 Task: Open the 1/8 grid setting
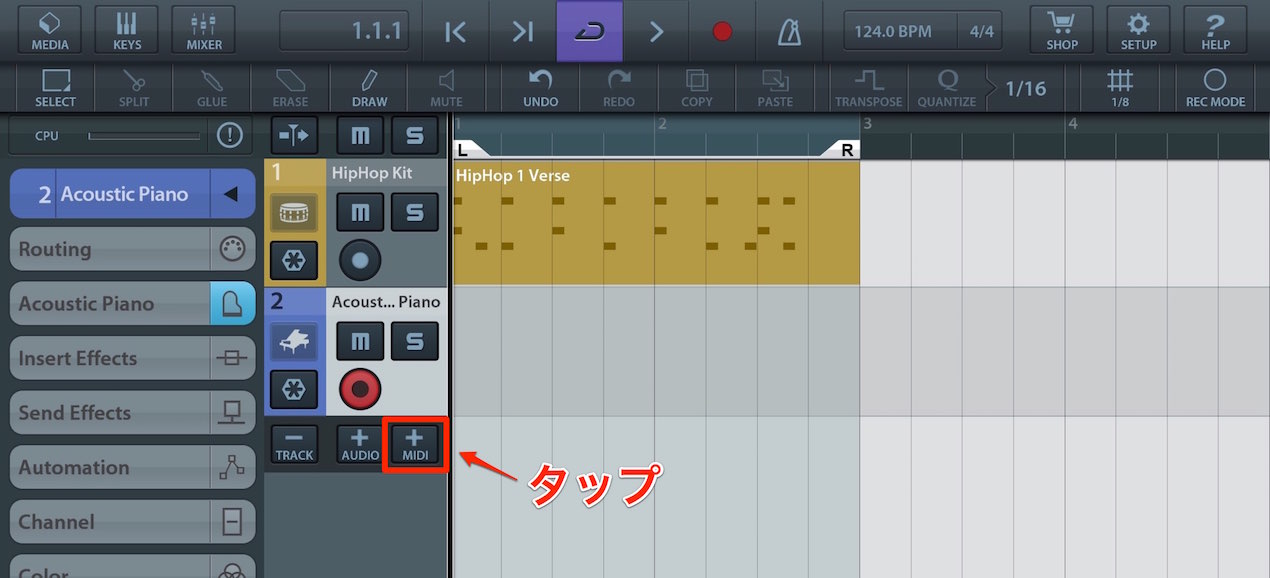1120,88
